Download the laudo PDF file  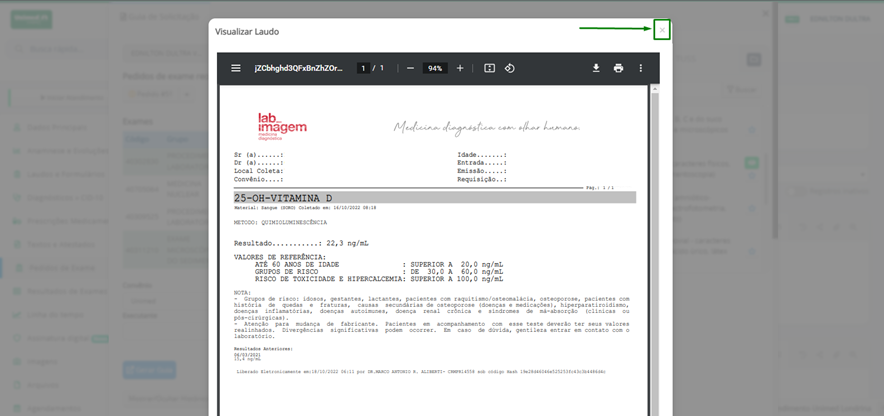click(x=596, y=68)
